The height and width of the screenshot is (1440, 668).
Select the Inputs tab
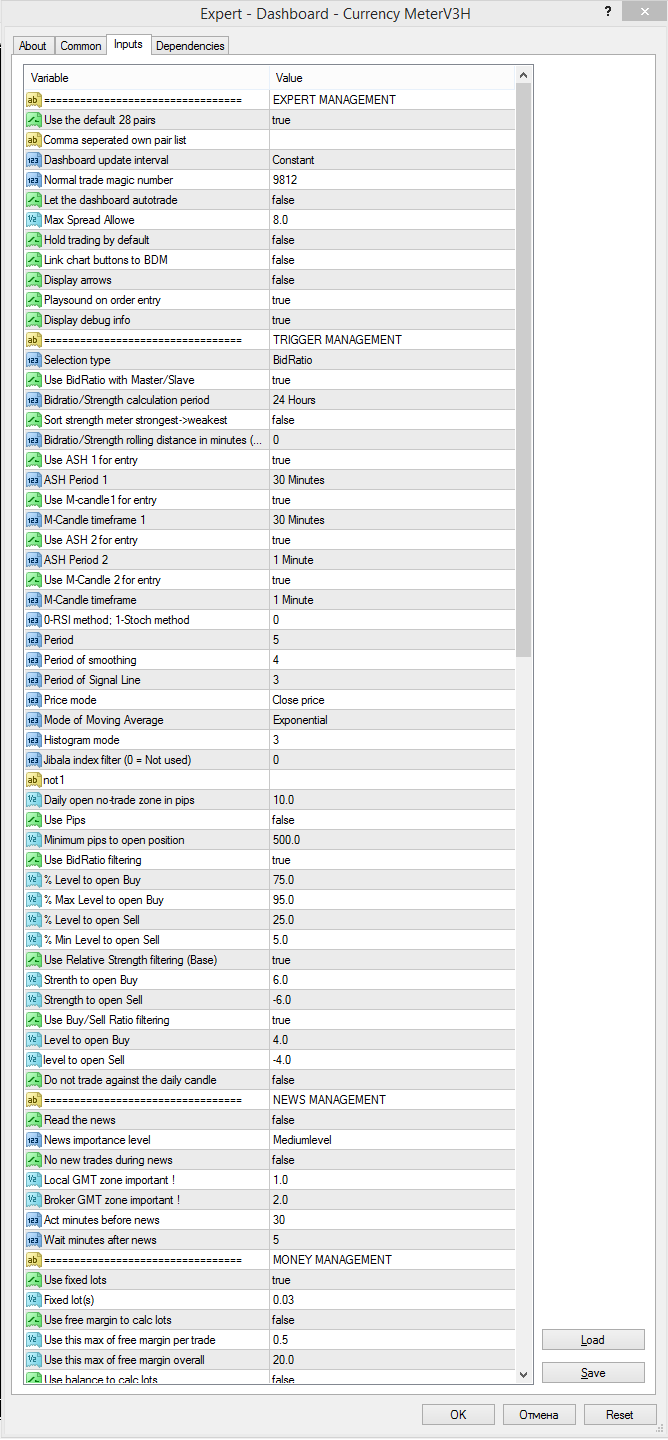(x=128, y=44)
